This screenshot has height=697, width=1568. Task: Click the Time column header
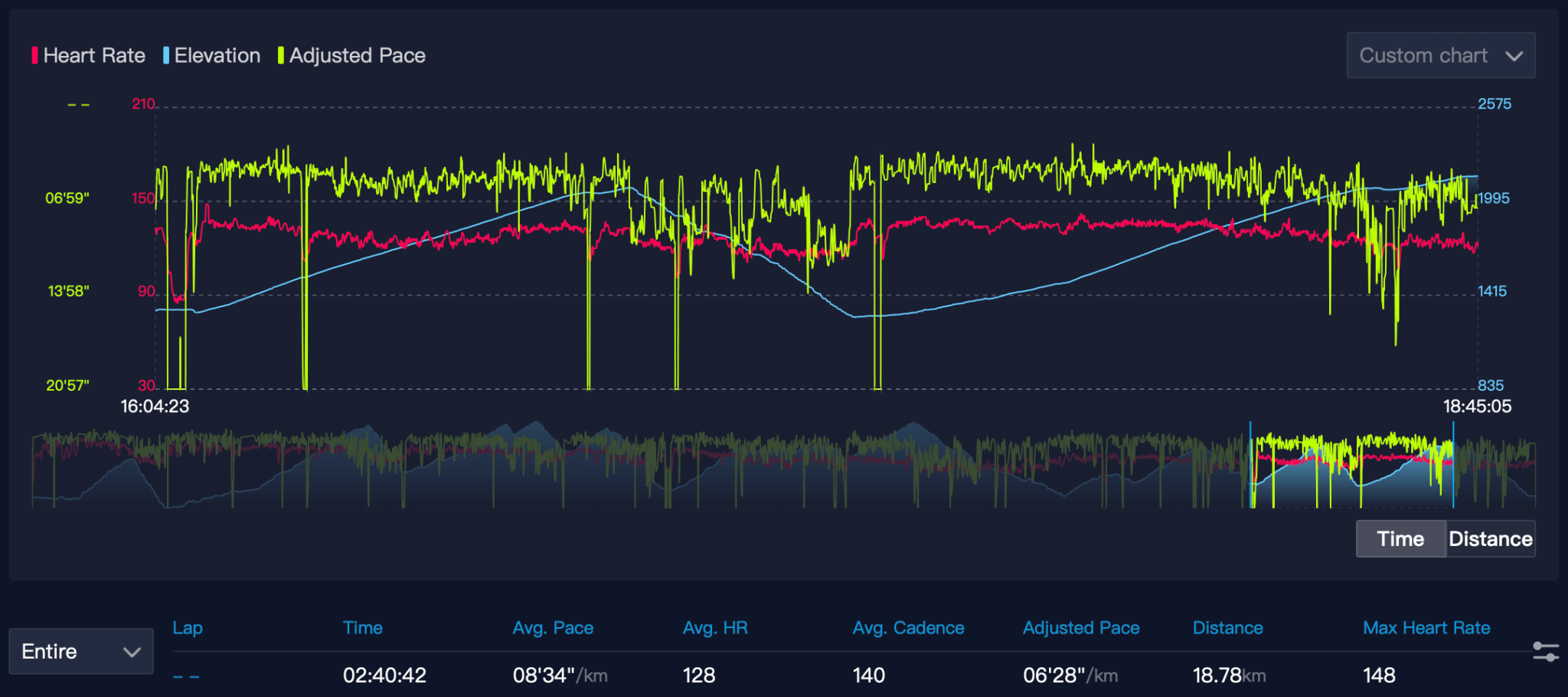[363, 628]
